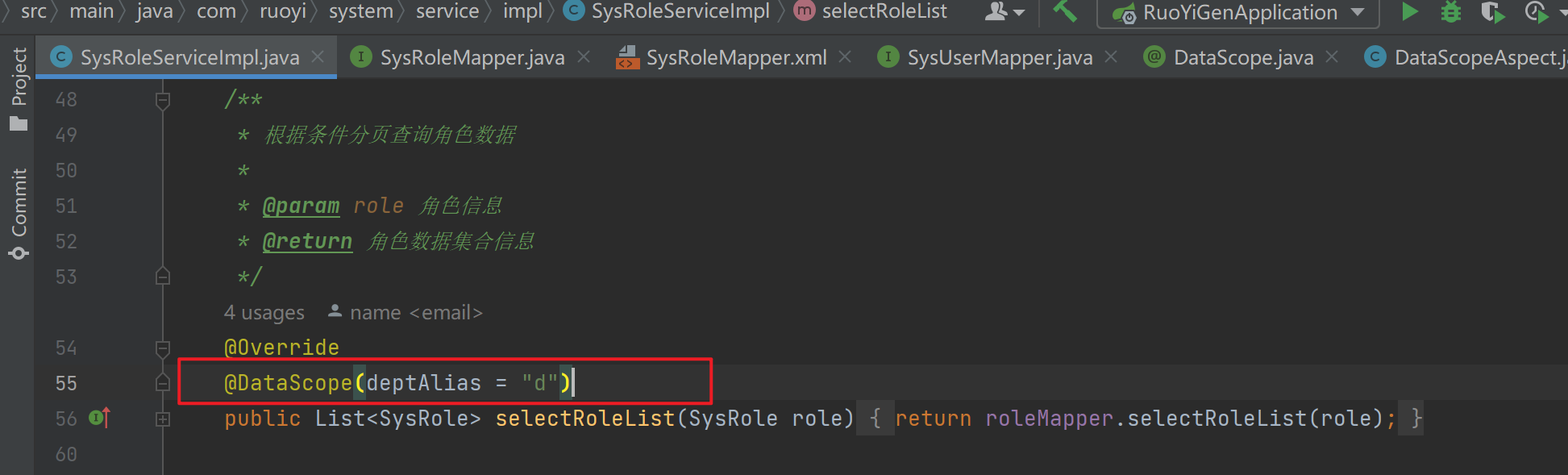
Task: Open the Commit tool window
Action: point(19,214)
